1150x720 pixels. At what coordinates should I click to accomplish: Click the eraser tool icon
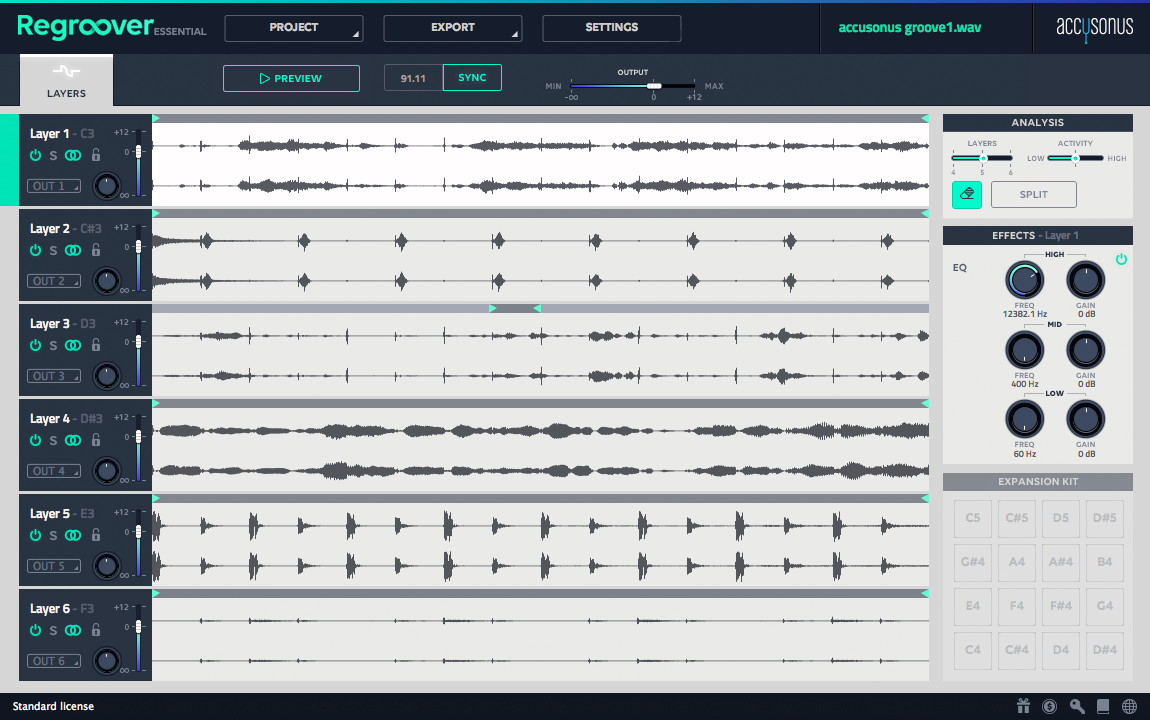[967, 194]
